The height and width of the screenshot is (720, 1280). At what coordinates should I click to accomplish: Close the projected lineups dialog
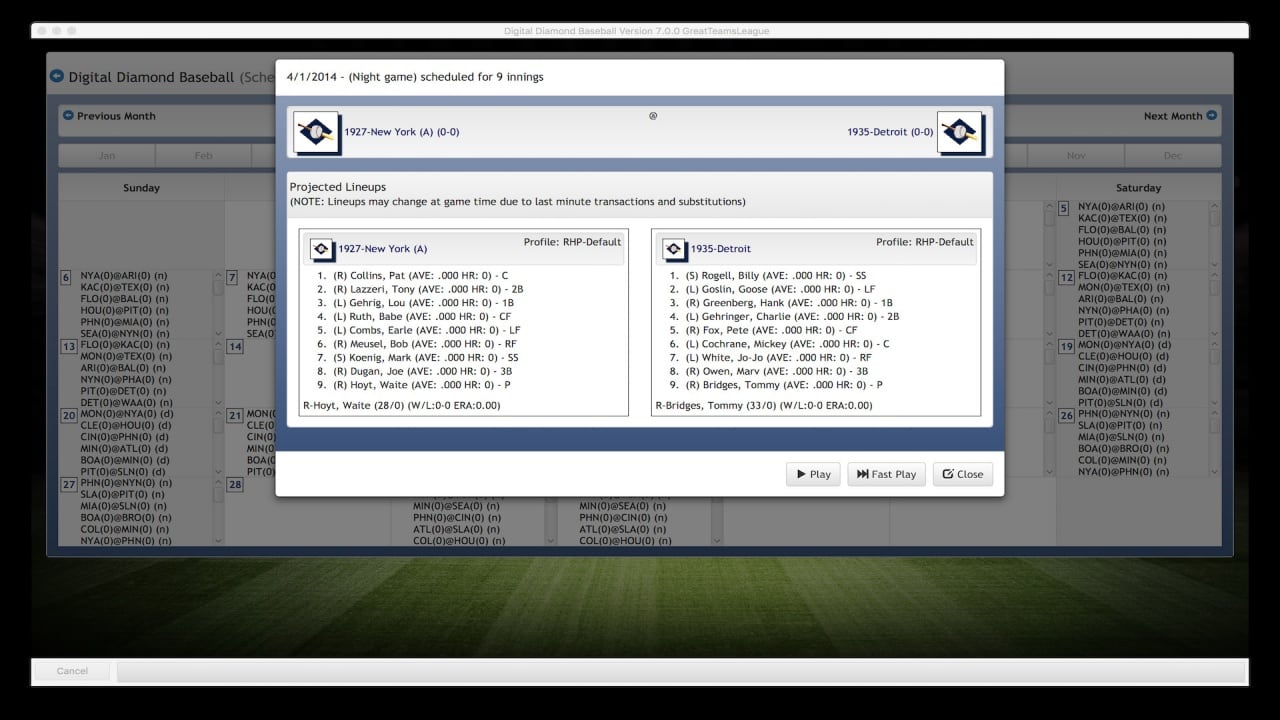[x=962, y=474]
